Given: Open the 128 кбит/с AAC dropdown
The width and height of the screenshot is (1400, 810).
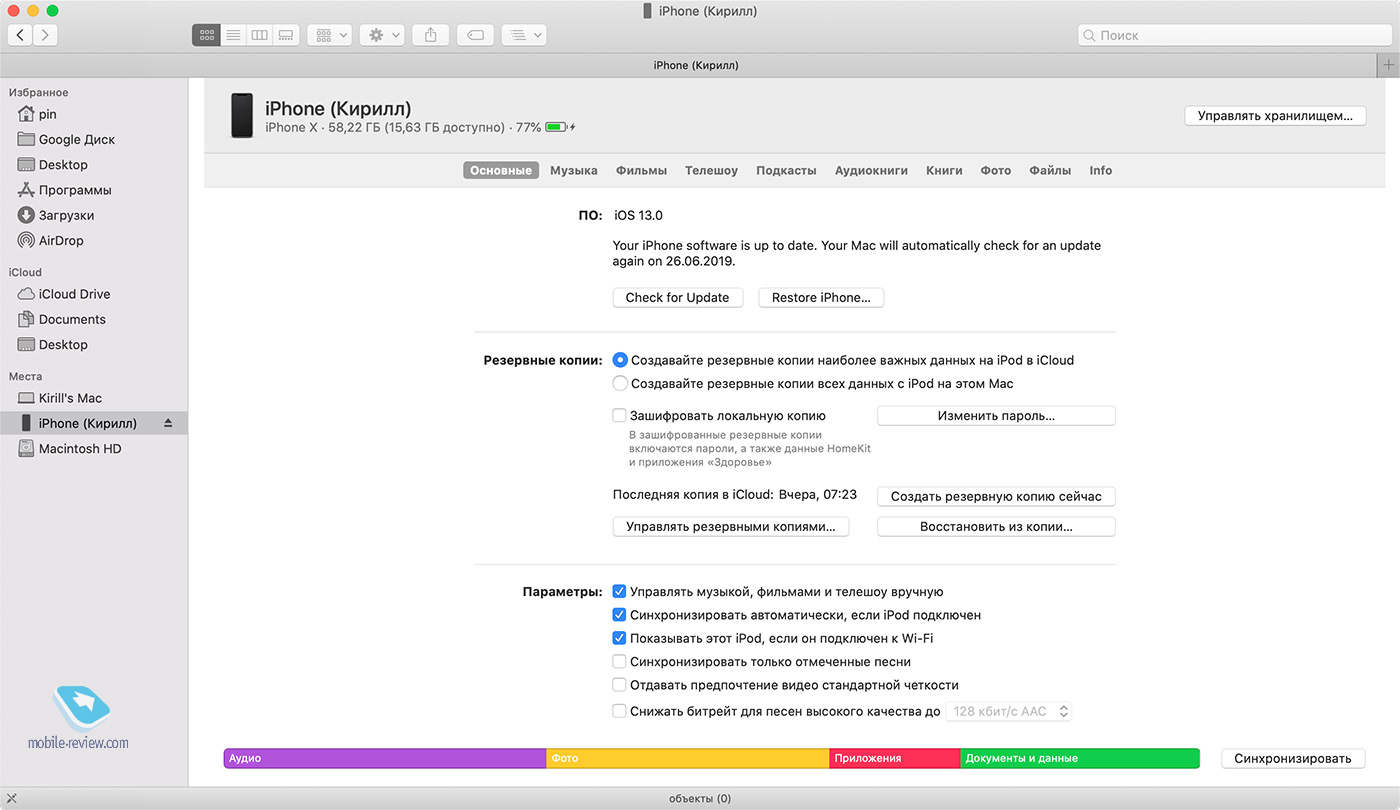Looking at the screenshot, I should pos(1008,712).
